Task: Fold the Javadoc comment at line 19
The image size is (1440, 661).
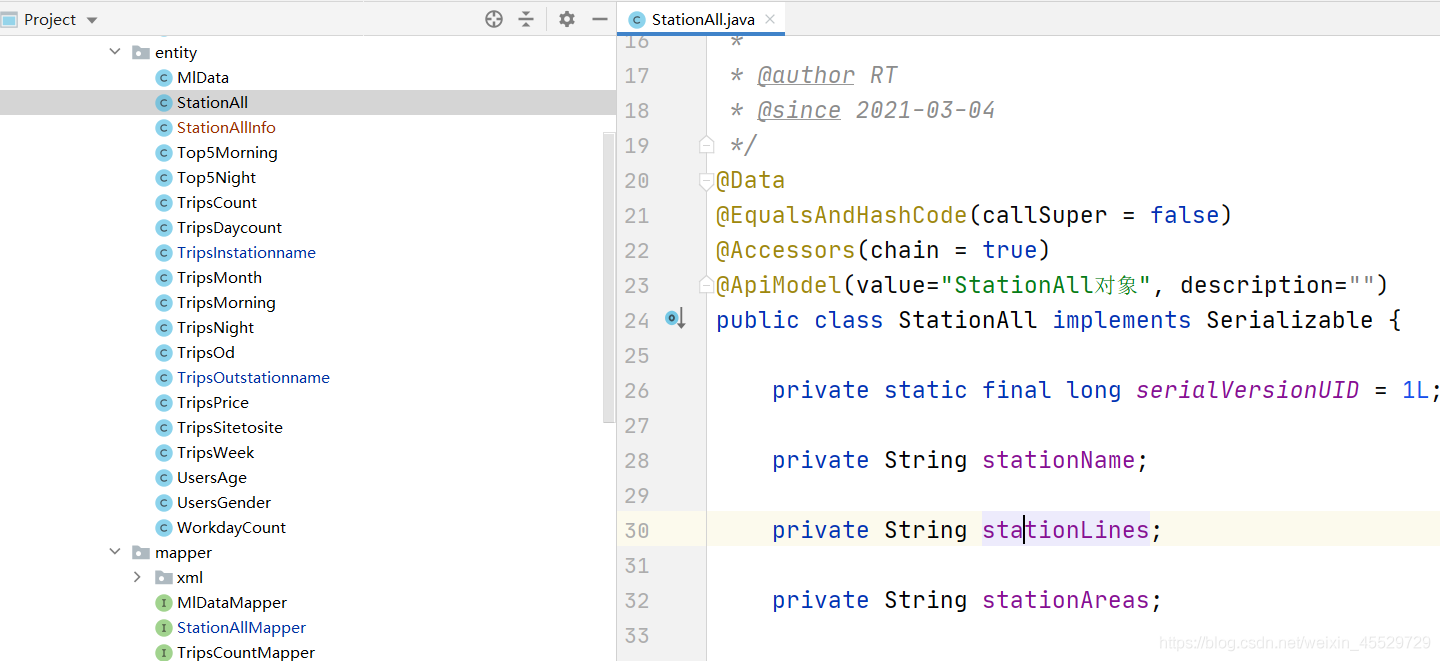Action: (707, 145)
